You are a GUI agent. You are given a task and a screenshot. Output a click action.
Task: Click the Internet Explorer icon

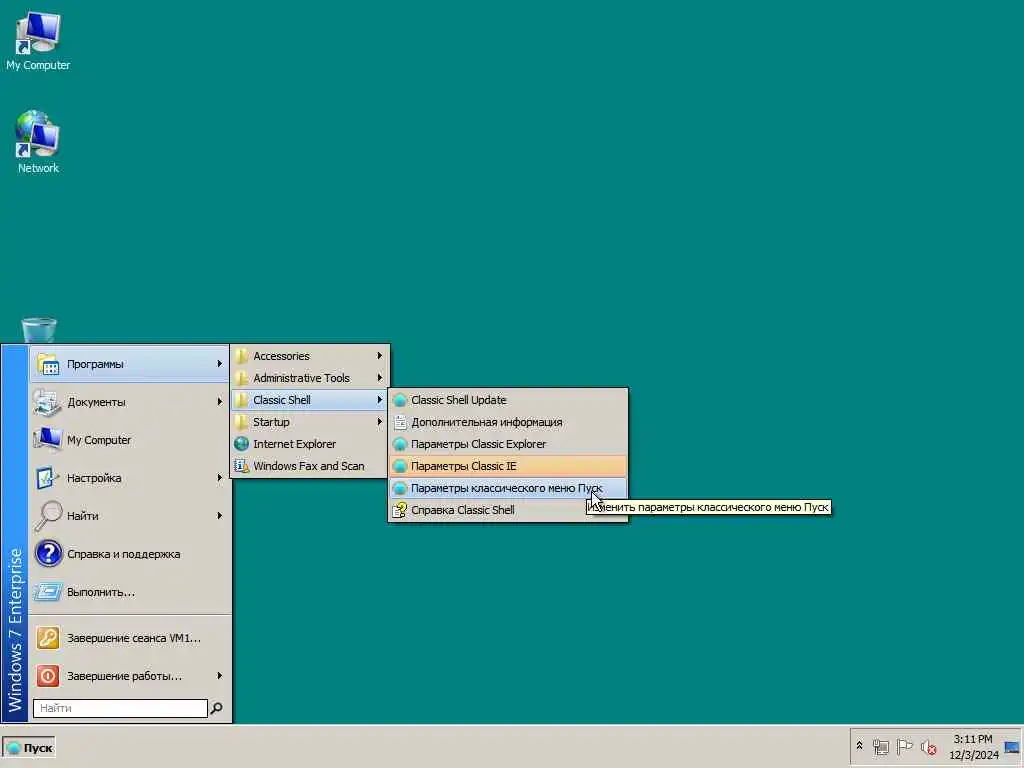[x=242, y=444]
